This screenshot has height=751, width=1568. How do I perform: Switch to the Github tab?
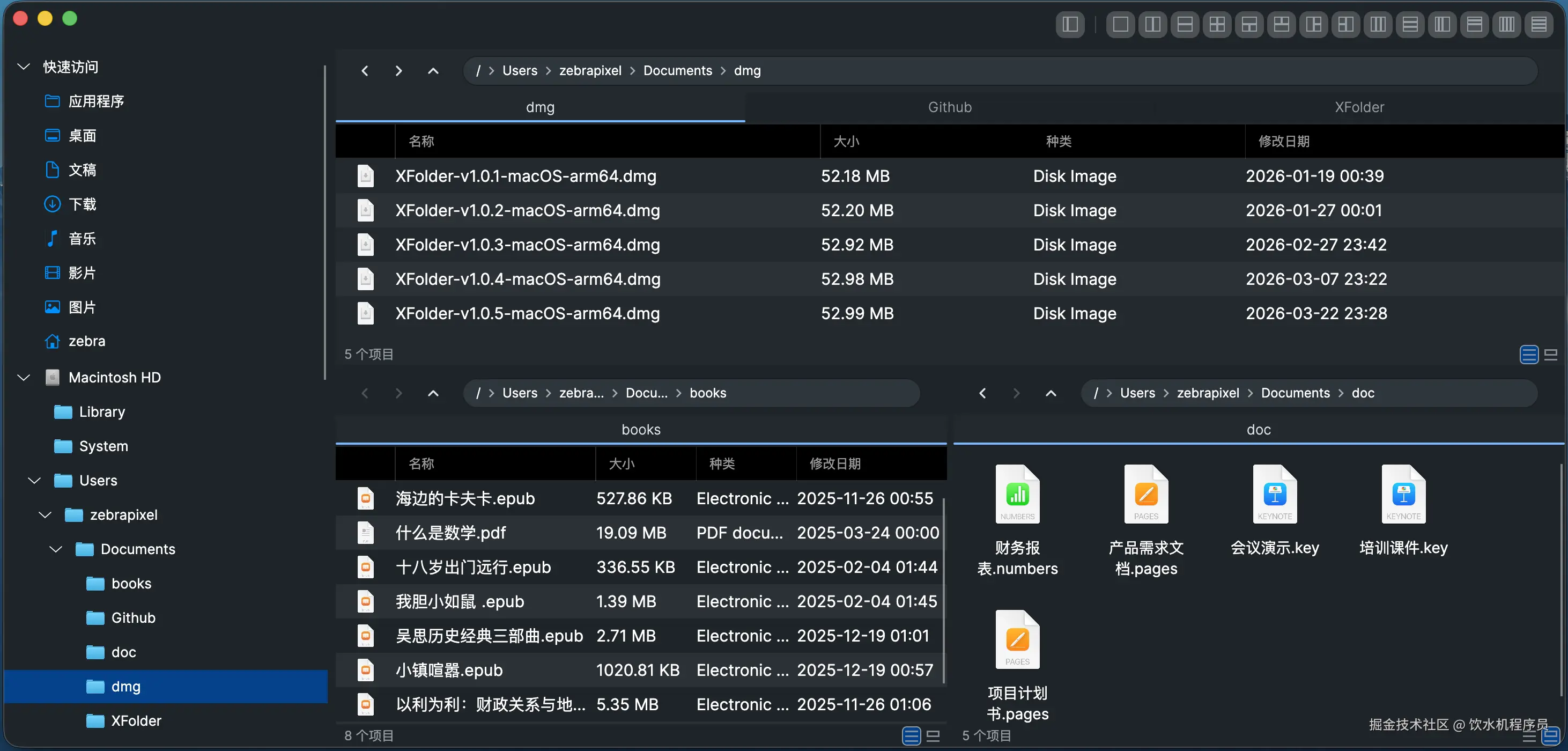(950, 107)
